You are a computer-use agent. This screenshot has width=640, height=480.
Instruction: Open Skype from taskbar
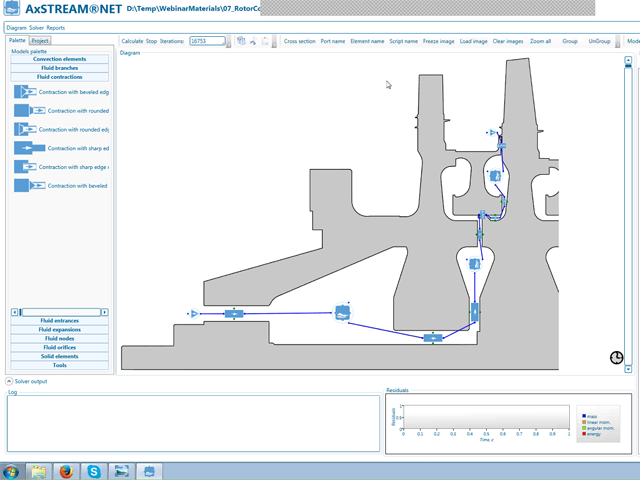tap(94, 471)
